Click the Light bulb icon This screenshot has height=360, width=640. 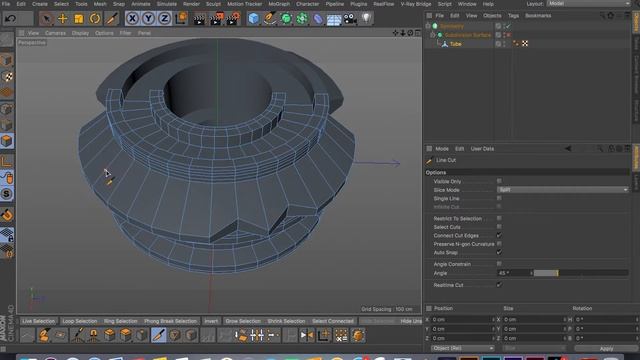click(x=366, y=18)
